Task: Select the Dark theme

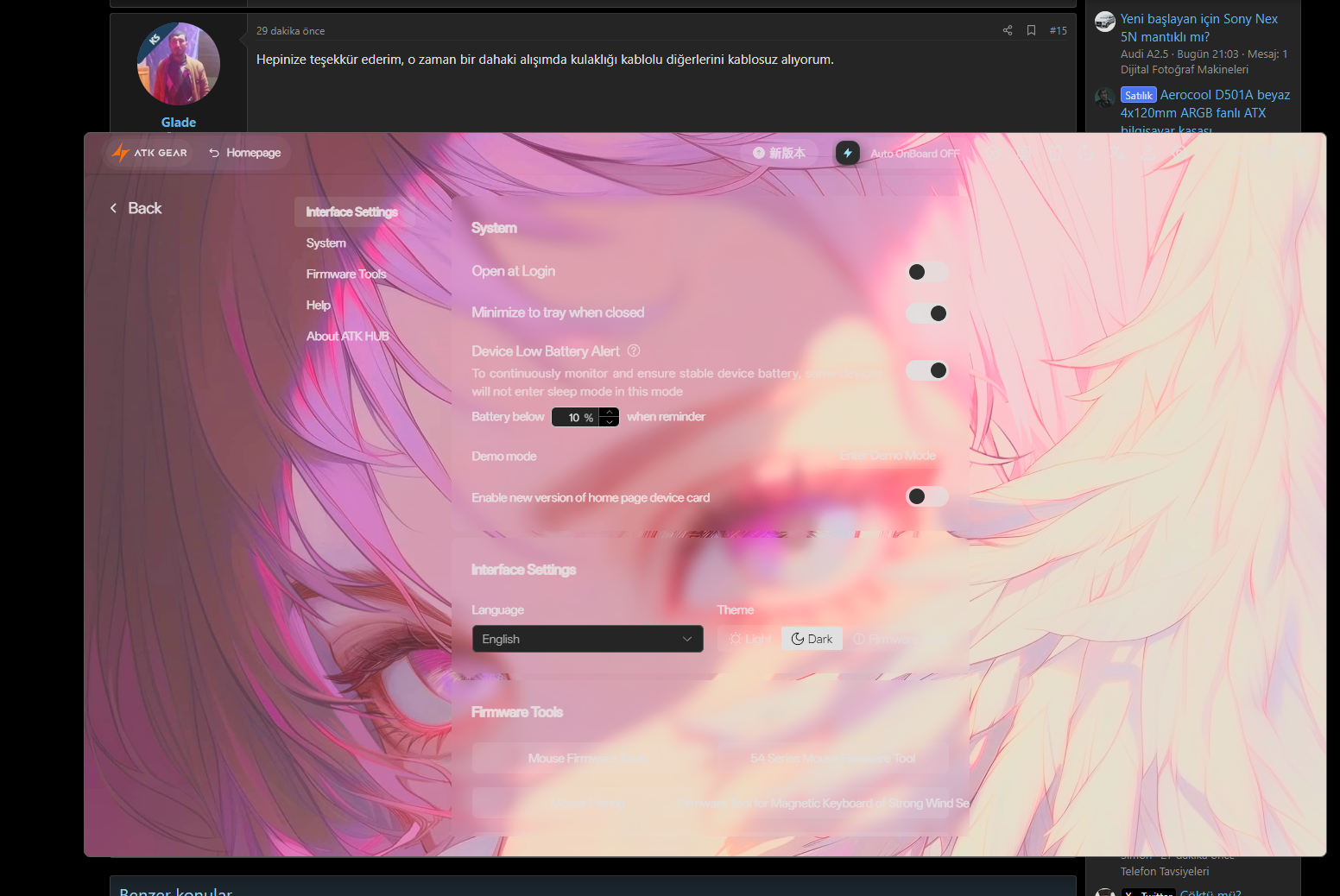Action: click(812, 639)
